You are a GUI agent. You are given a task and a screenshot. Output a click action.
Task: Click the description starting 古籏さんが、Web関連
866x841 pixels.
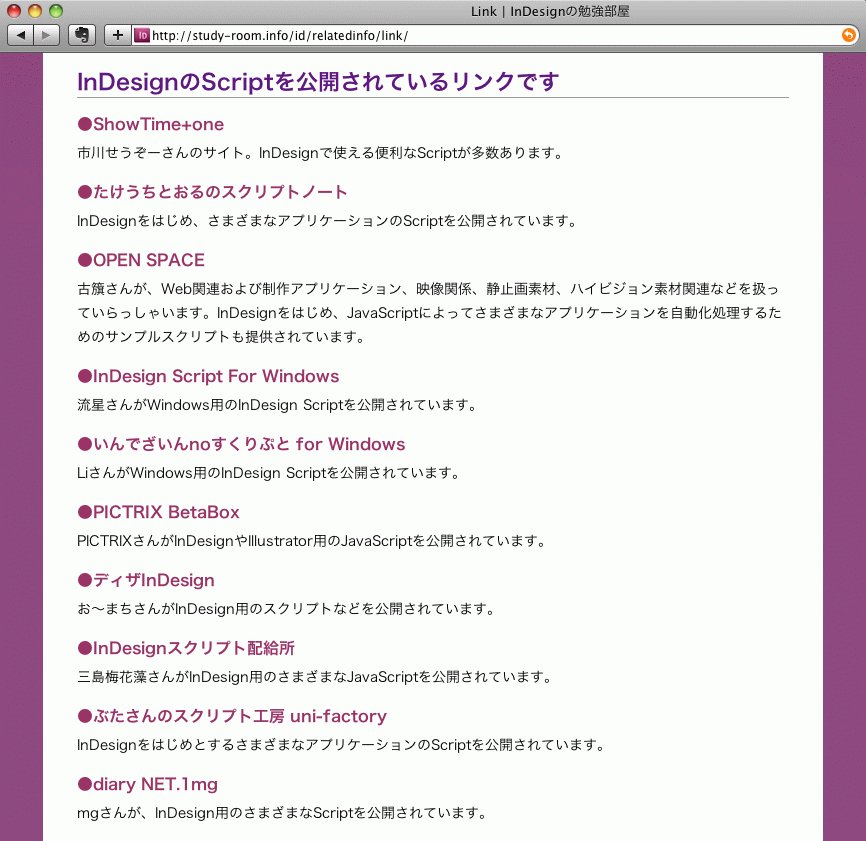[429, 313]
